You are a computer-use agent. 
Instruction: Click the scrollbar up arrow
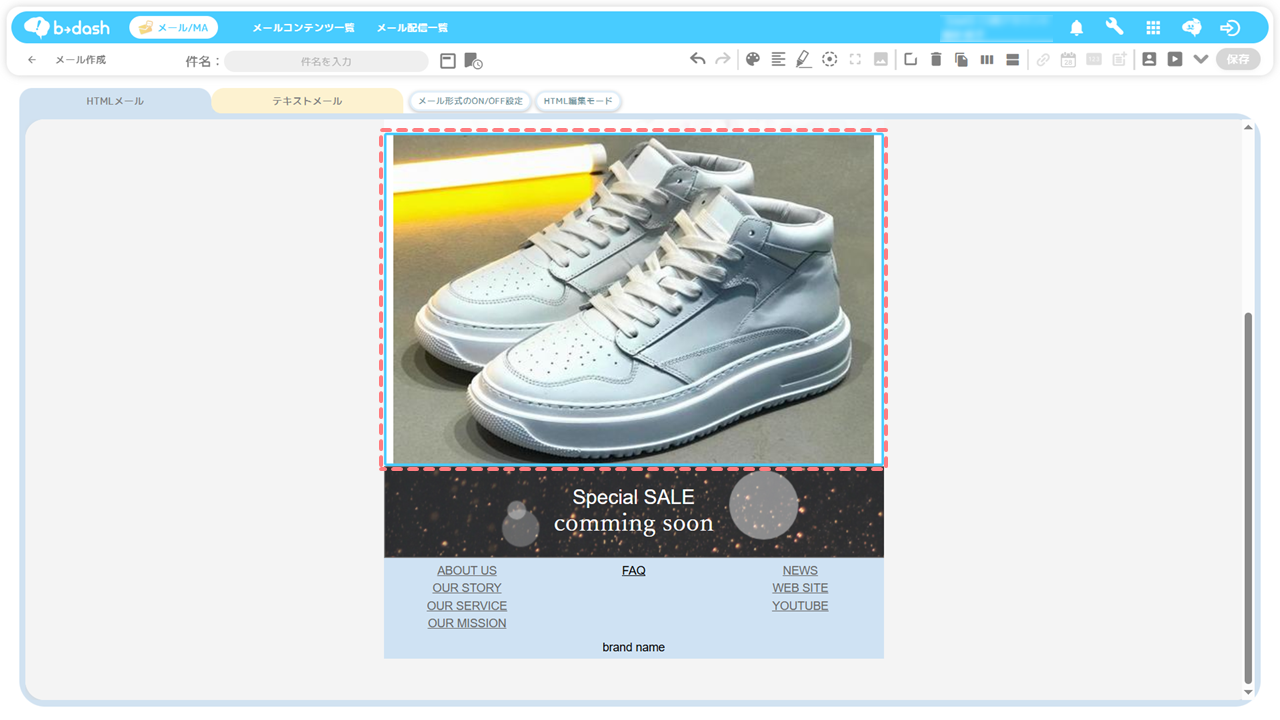[x=1248, y=127]
